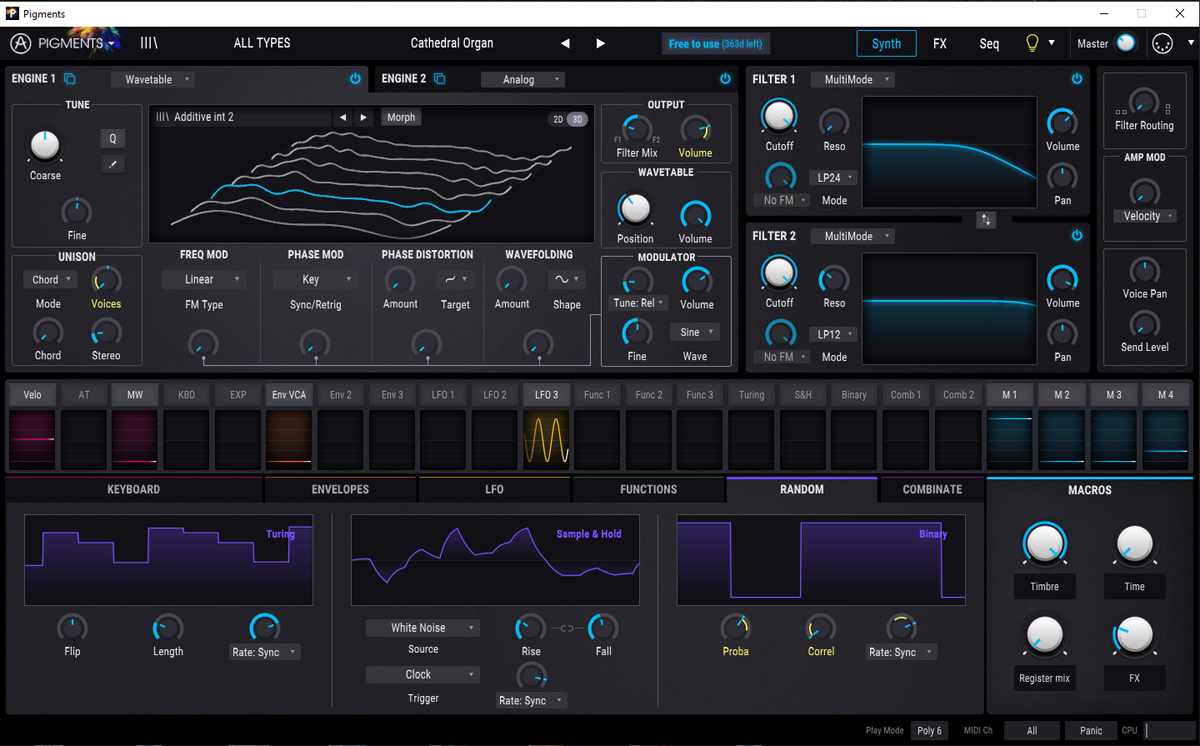Toggle Filter 1 power button
Image resolution: width=1200 pixels, height=746 pixels.
[1077, 79]
